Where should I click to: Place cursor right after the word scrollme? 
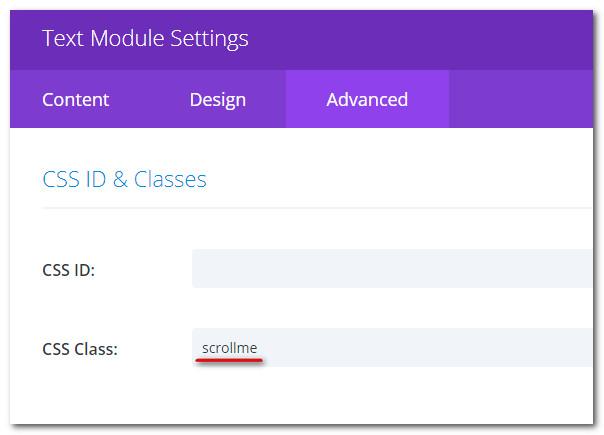[259, 348]
